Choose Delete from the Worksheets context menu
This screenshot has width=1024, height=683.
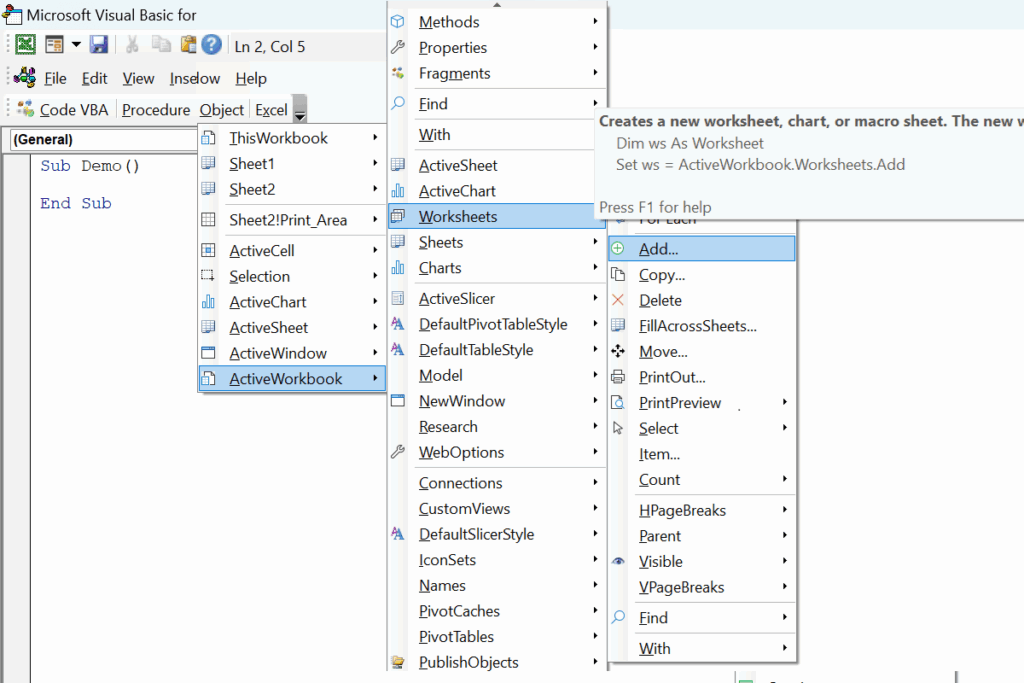661,300
